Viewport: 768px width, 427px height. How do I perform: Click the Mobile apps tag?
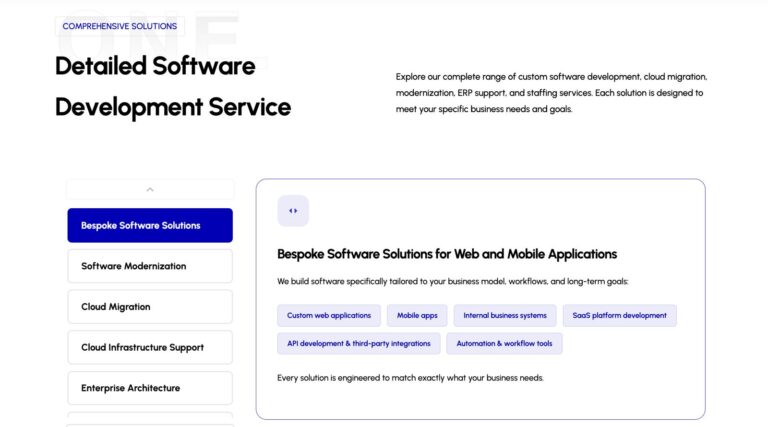(417, 315)
